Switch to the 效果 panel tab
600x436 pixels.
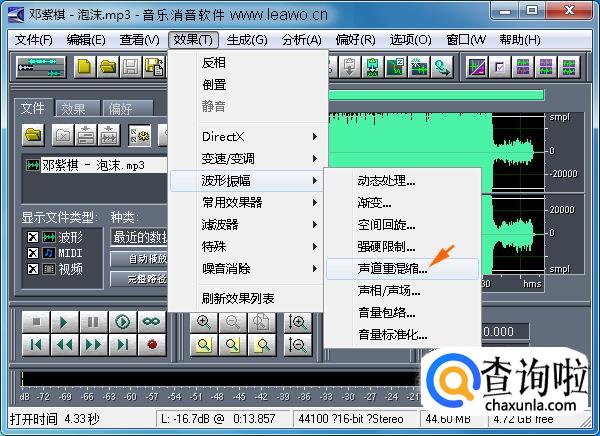click(x=78, y=109)
